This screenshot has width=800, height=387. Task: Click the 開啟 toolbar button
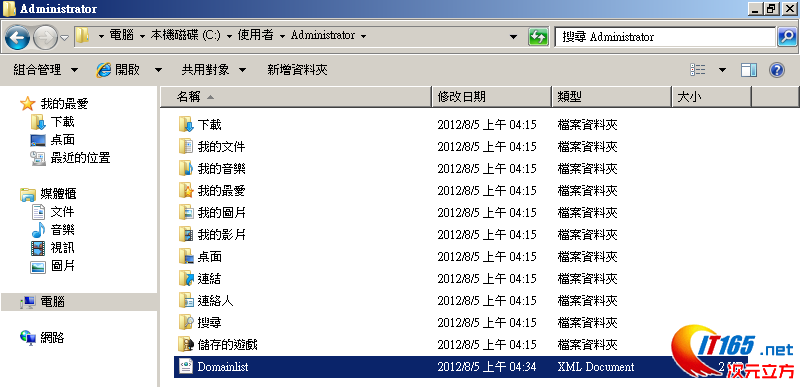(118, 70)
